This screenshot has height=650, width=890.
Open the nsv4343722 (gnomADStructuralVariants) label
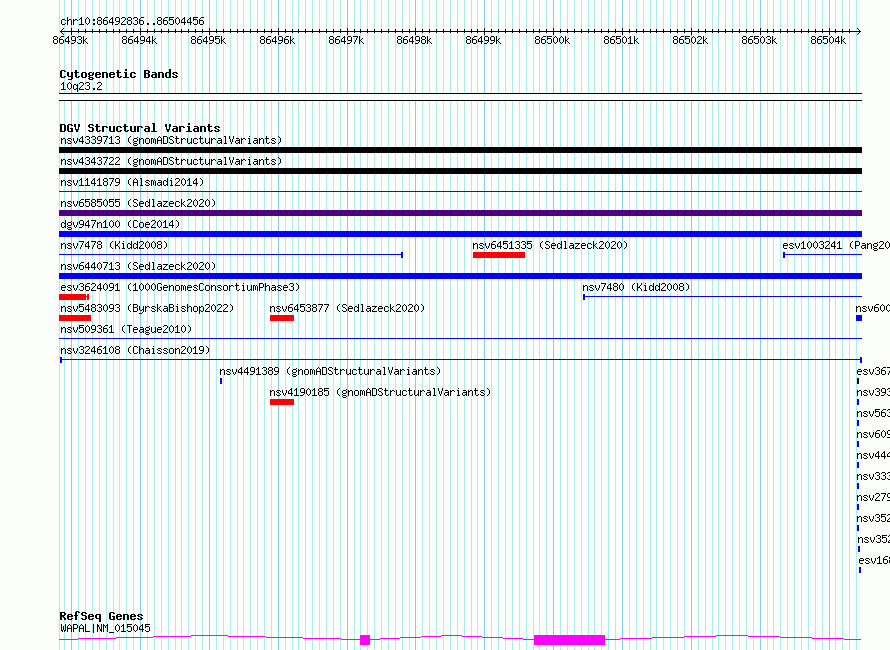(171, 161)
